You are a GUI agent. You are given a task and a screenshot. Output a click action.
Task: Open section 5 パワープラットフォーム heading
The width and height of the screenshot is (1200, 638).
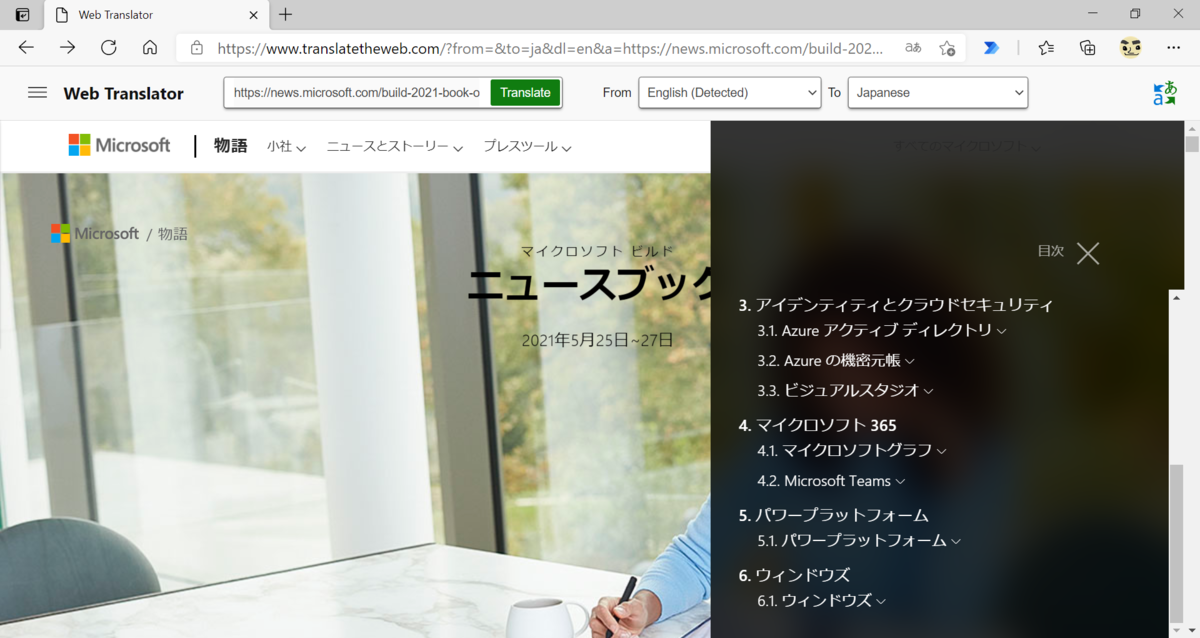[x=834, y=515]
